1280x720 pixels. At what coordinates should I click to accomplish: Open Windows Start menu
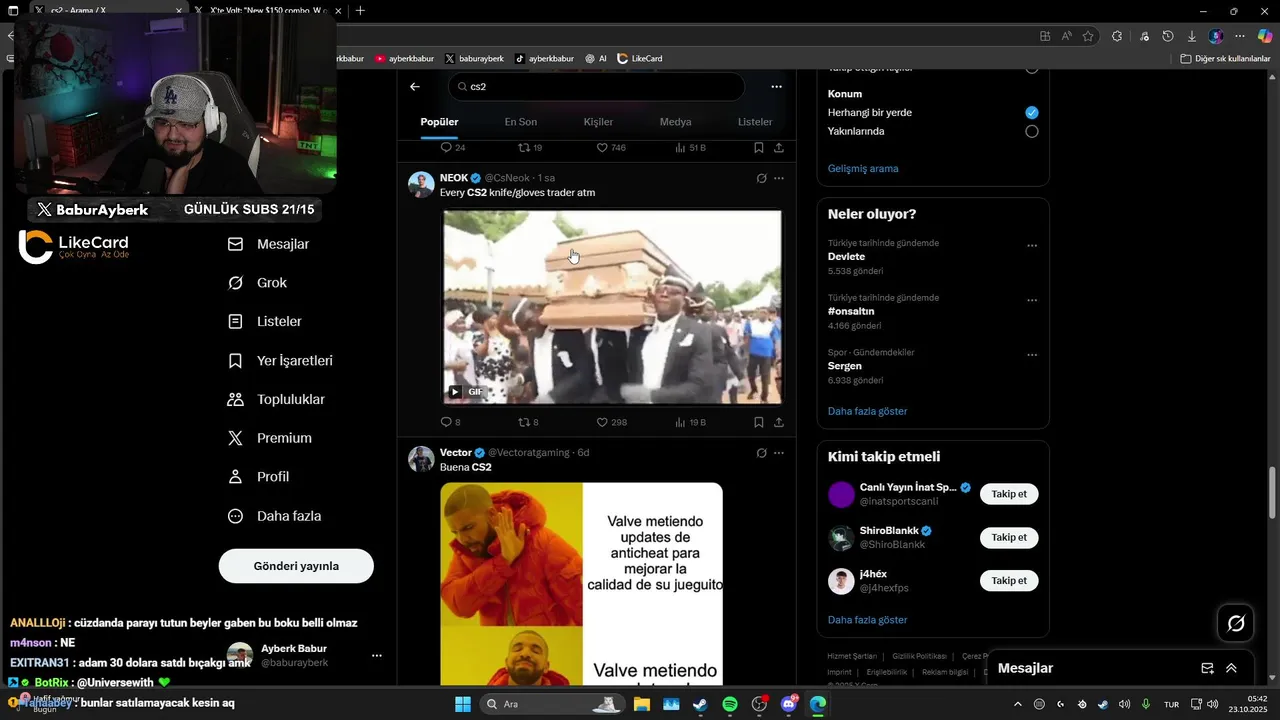point(463,704)
